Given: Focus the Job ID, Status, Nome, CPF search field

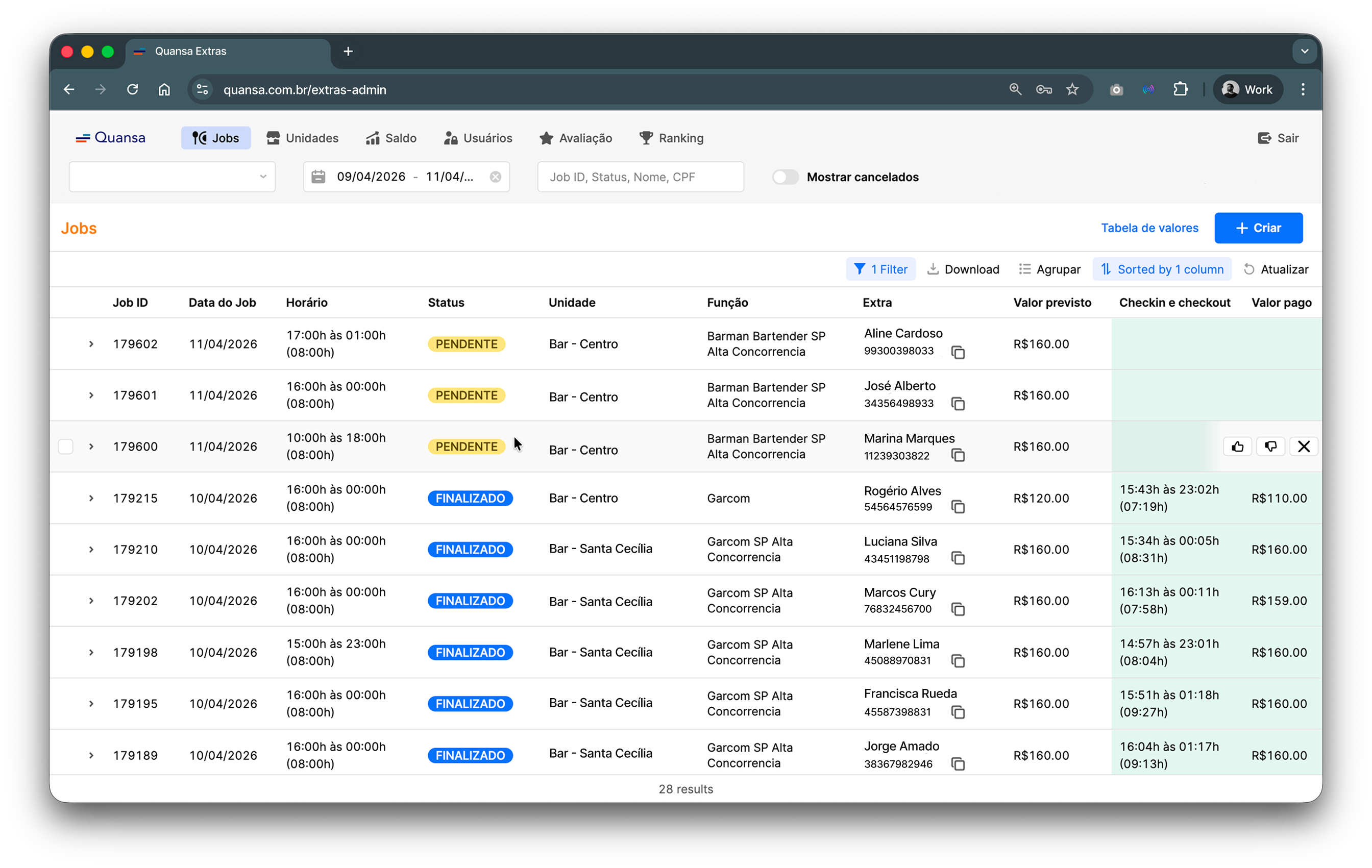Looking at the screenshot, I should (x=640, y=177).
